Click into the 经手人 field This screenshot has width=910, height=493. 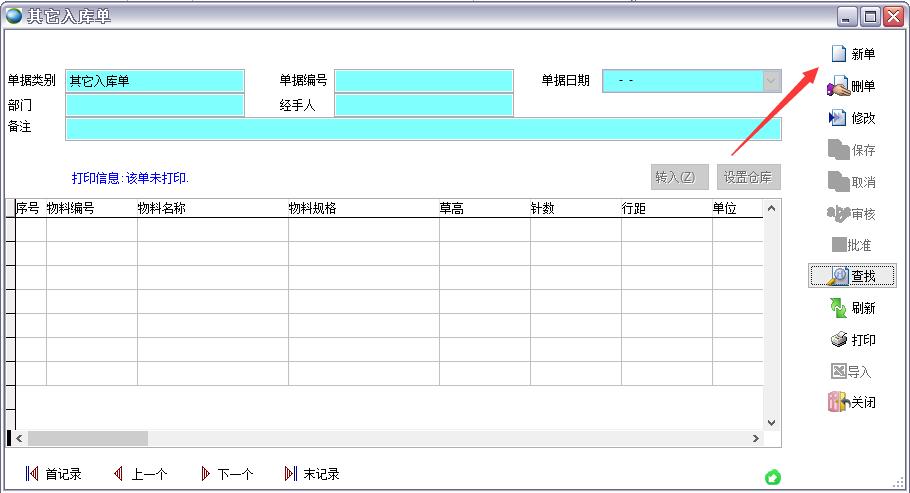point(423,105)
